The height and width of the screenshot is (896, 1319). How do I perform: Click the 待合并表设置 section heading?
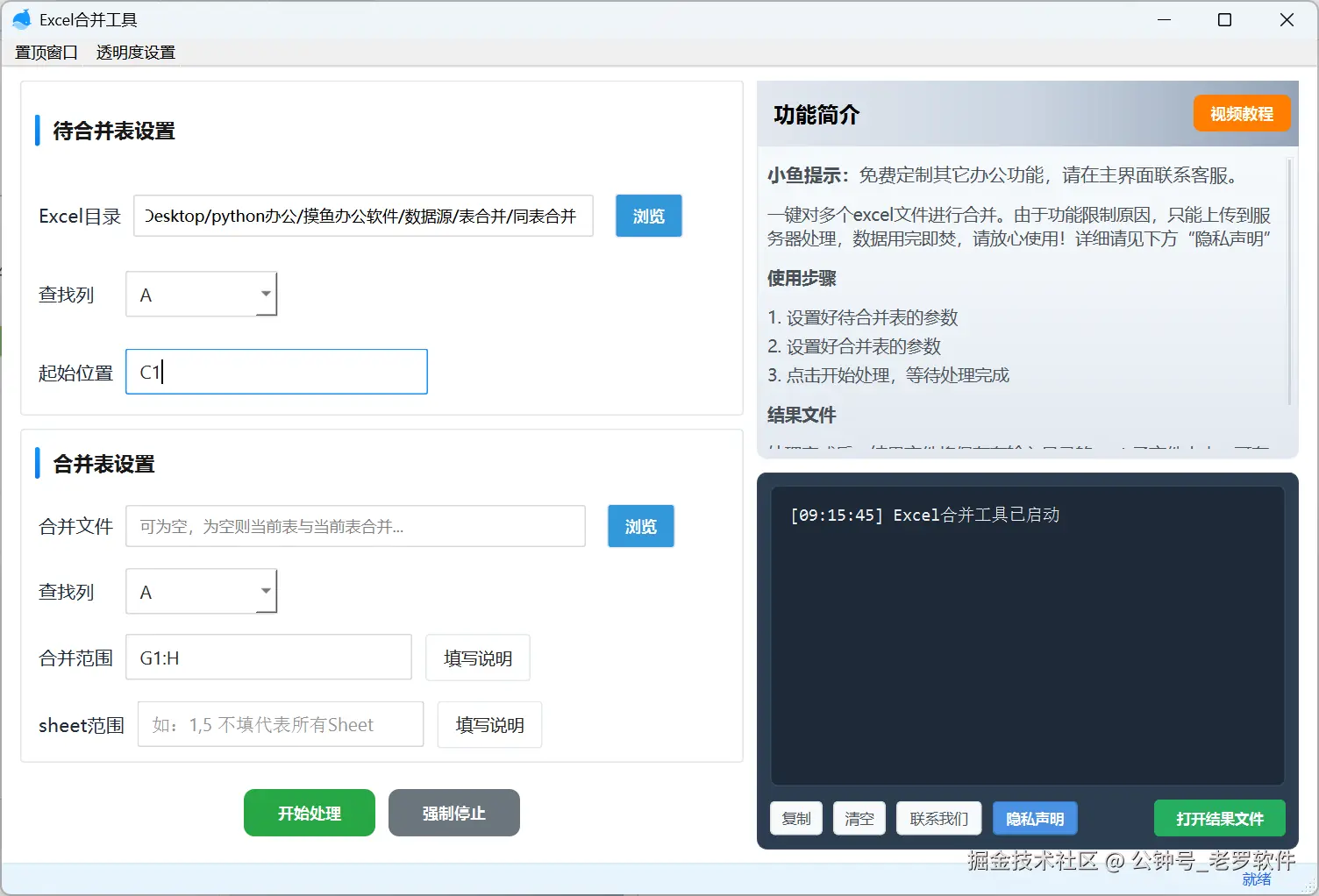pyautogui.click(x=114, y=131)
